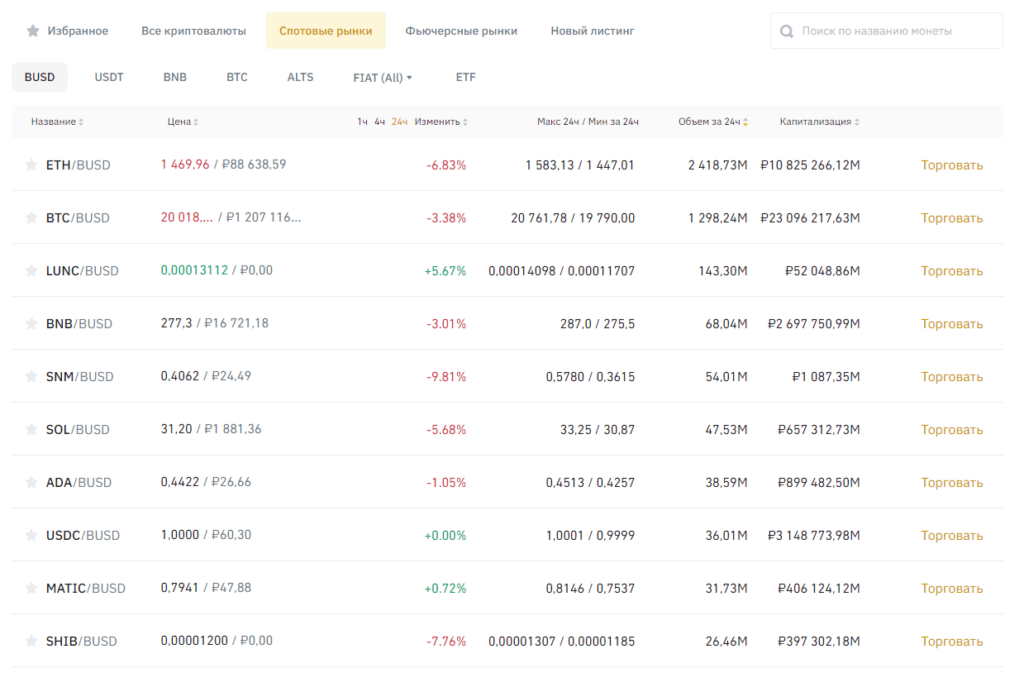Viewport: 1024px width, 673px height.
Task: Select the 24ч change interval
Action: pos(400,122)
